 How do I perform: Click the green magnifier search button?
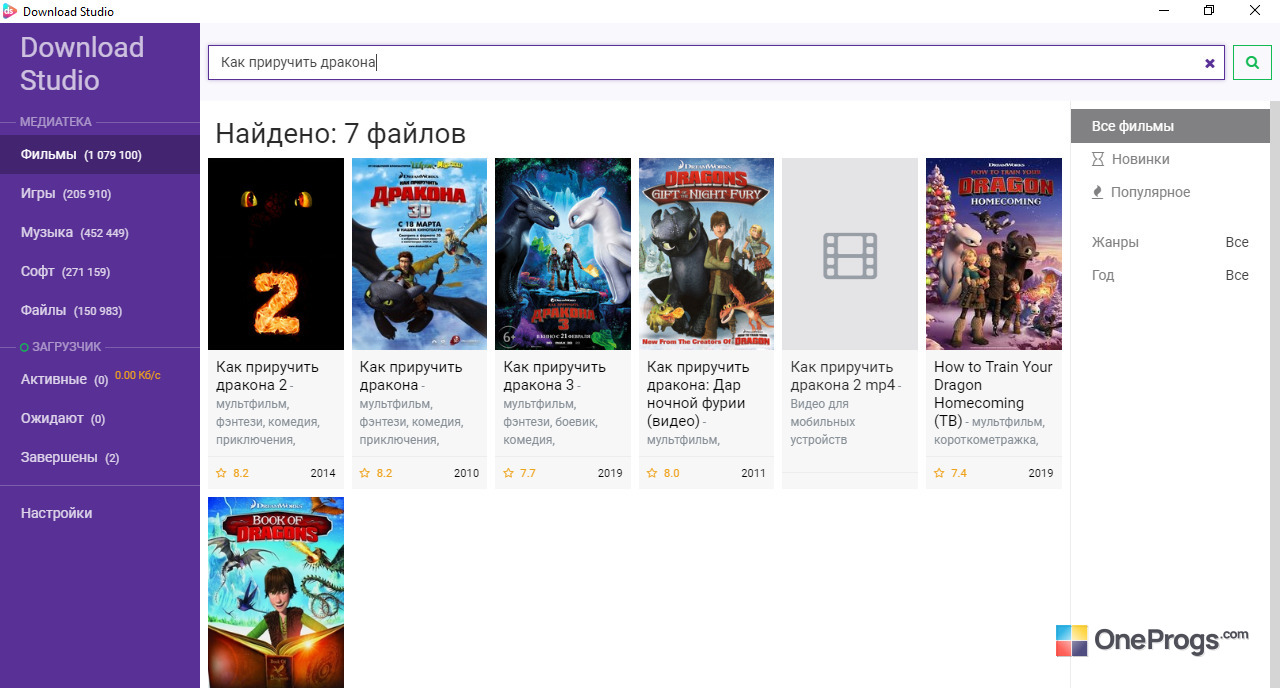coord(1252,62)
